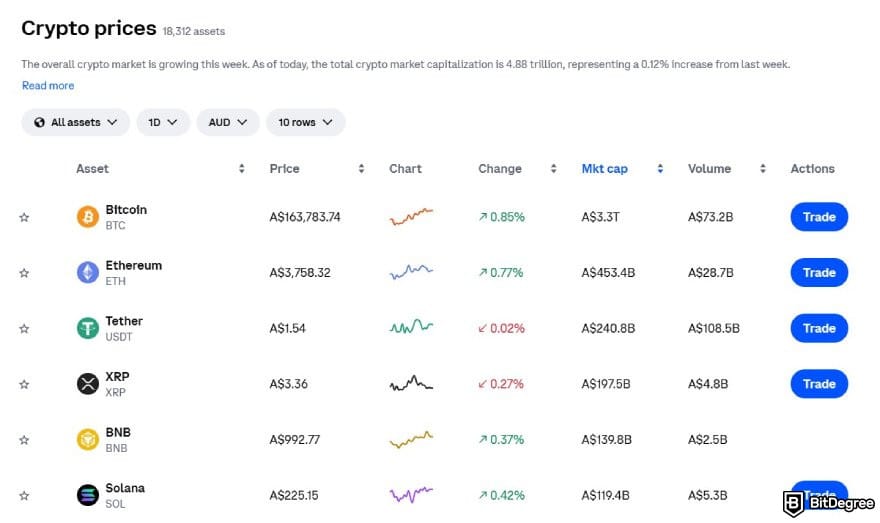Open the Bitcoin price sparkline chart
Image resolution: width=880 pixels, height=523 pixels.
tap(411, 217)
